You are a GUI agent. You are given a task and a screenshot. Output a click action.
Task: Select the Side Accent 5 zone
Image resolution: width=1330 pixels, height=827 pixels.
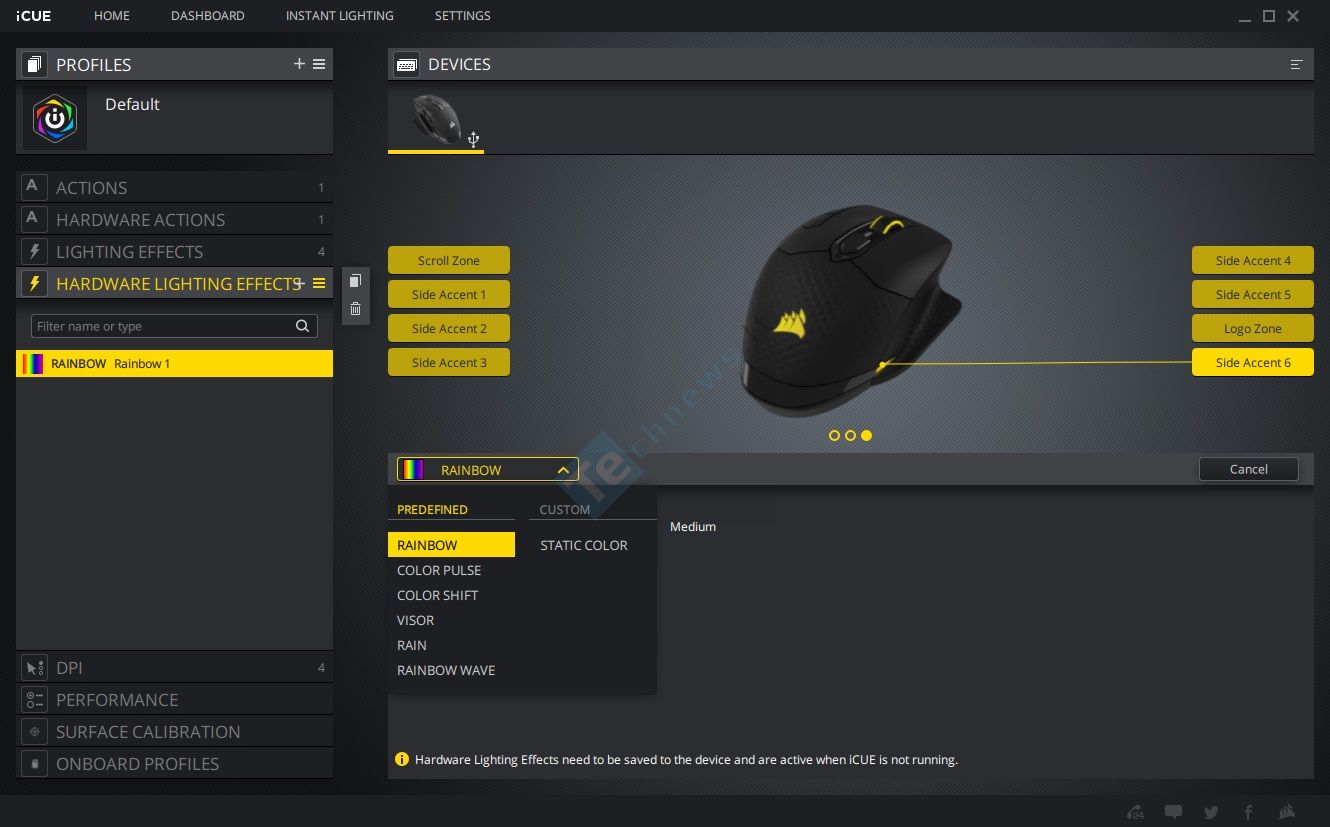click(x=1253, y=294)
